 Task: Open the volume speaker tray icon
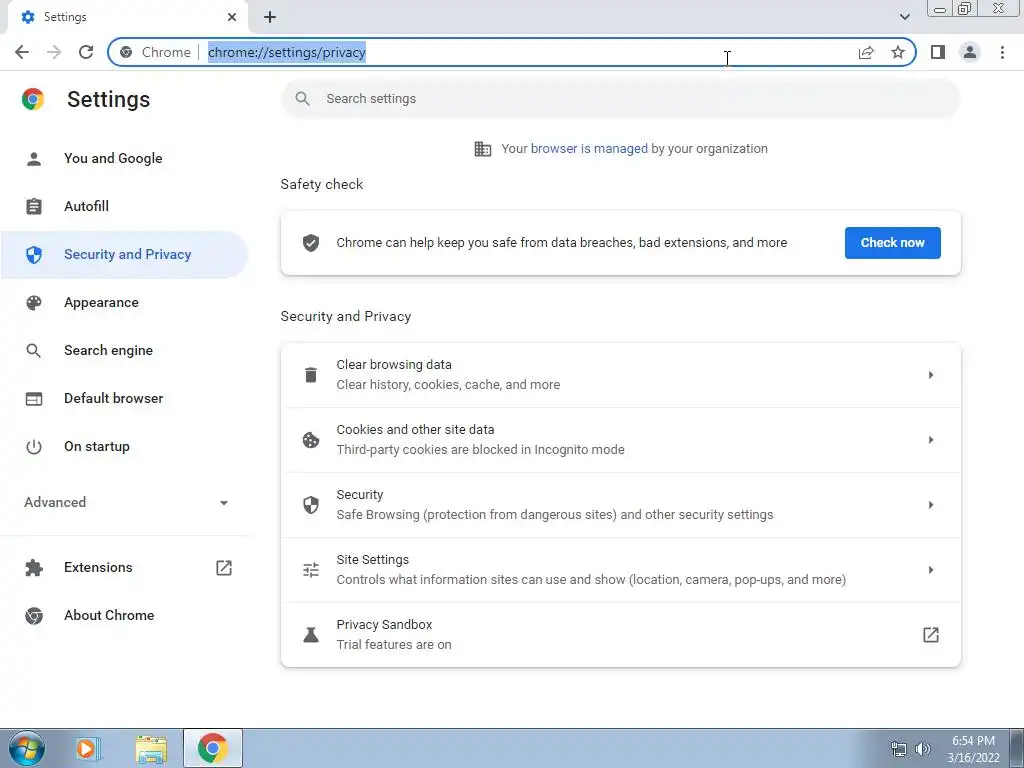pyautogui.click(x=923, y=749)
